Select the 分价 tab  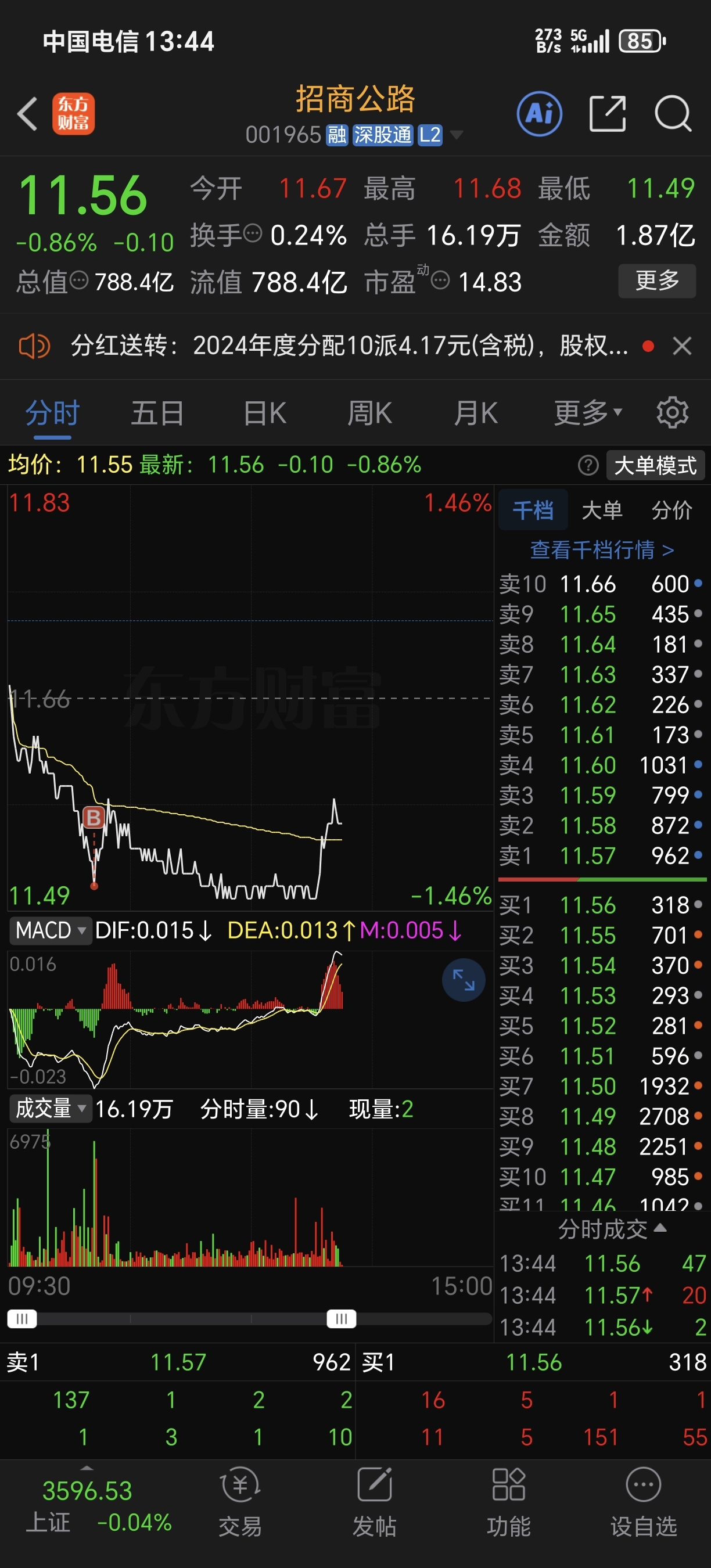672,510
